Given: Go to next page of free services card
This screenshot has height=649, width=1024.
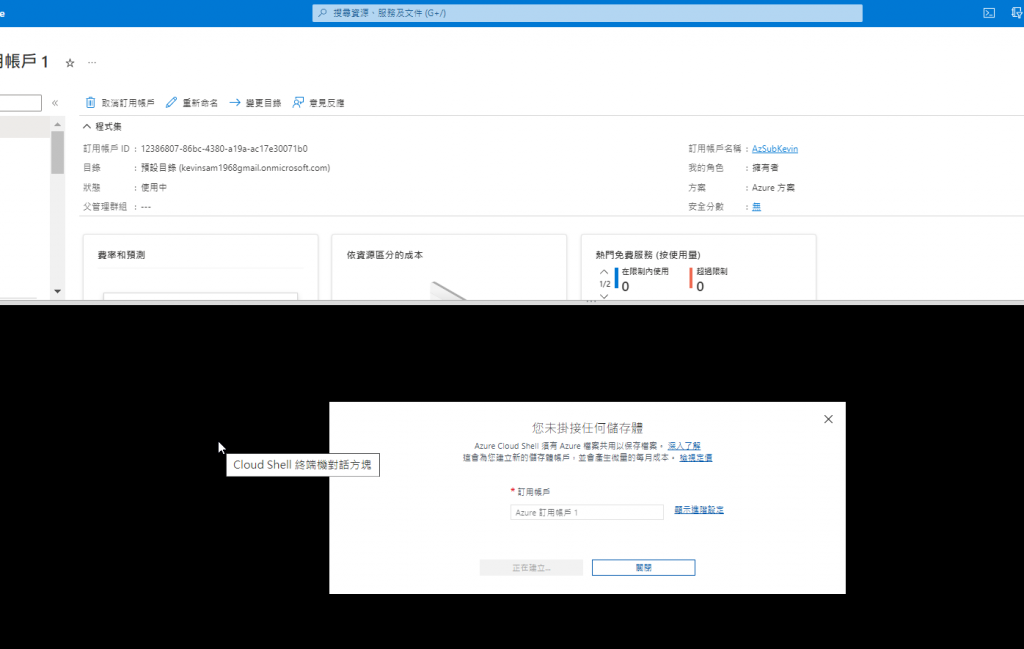Looking at the screenshot, I should click(x=604, y=296).
